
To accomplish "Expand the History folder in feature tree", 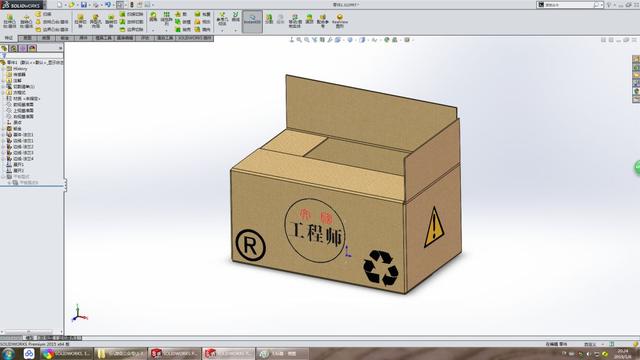I will [x=3, y=69].
